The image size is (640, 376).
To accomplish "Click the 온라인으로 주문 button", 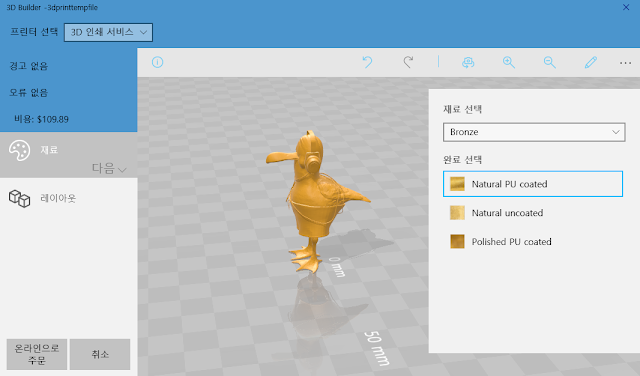I will [37, 354].
